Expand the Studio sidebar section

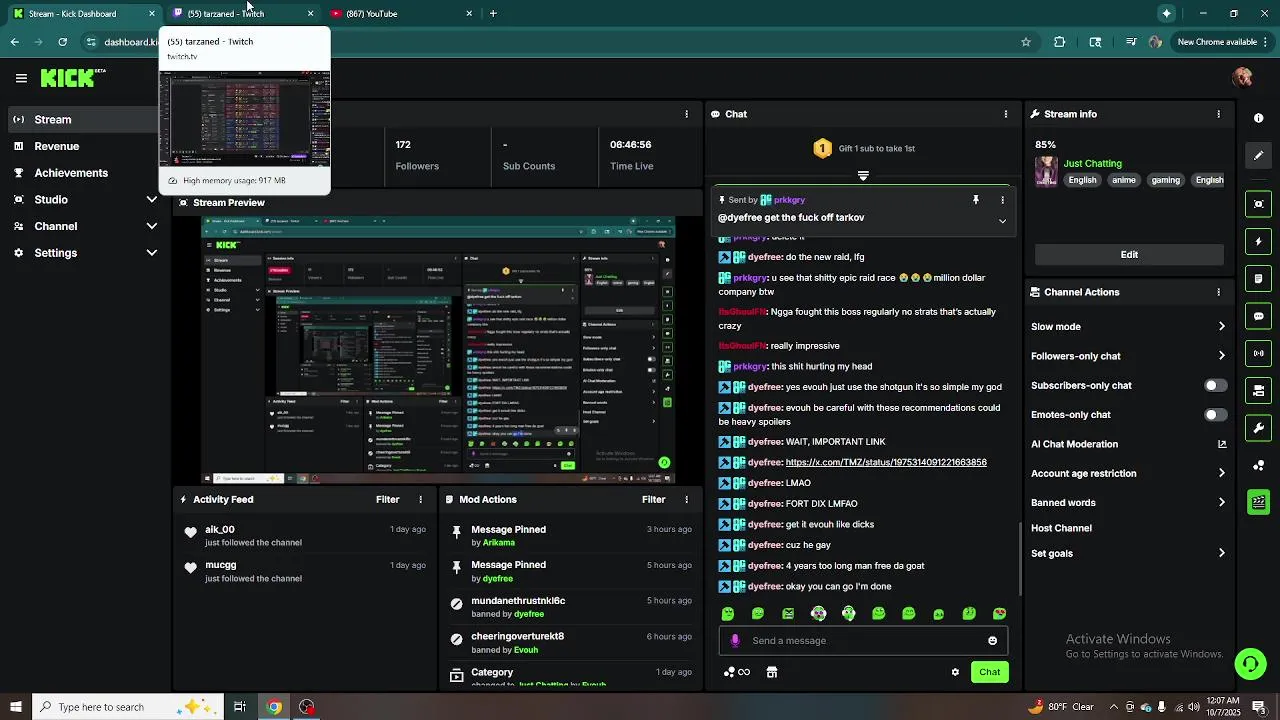(152, 199)
